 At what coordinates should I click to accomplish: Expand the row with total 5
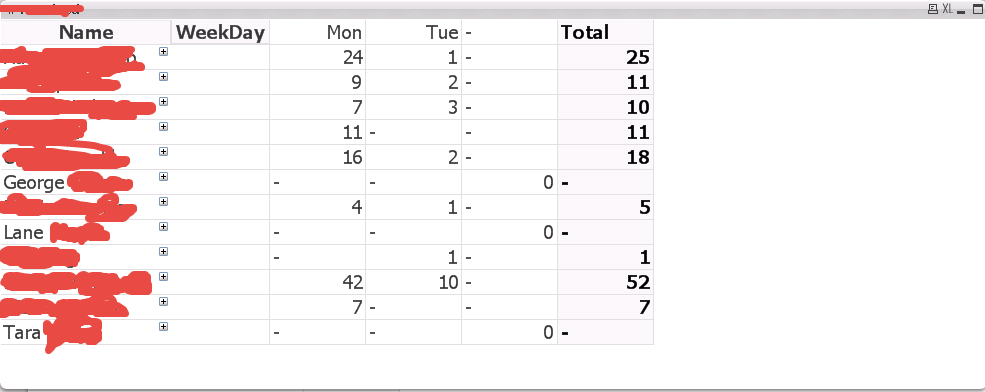coord(163,202)
